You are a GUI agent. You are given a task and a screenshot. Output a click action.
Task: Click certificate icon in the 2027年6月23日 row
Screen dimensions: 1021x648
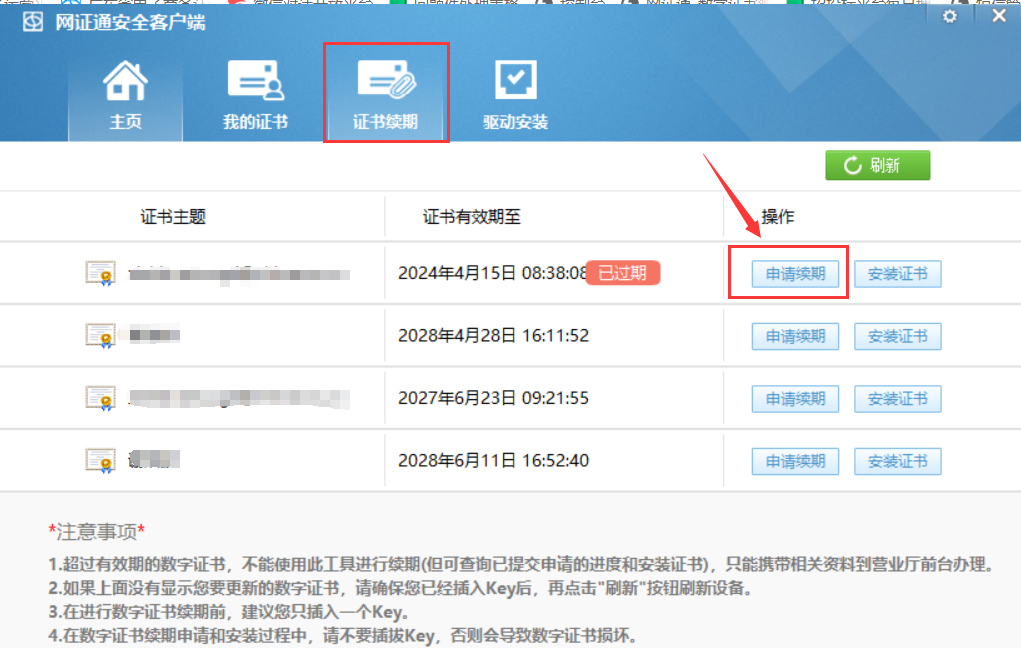click(x=101, y=398)
